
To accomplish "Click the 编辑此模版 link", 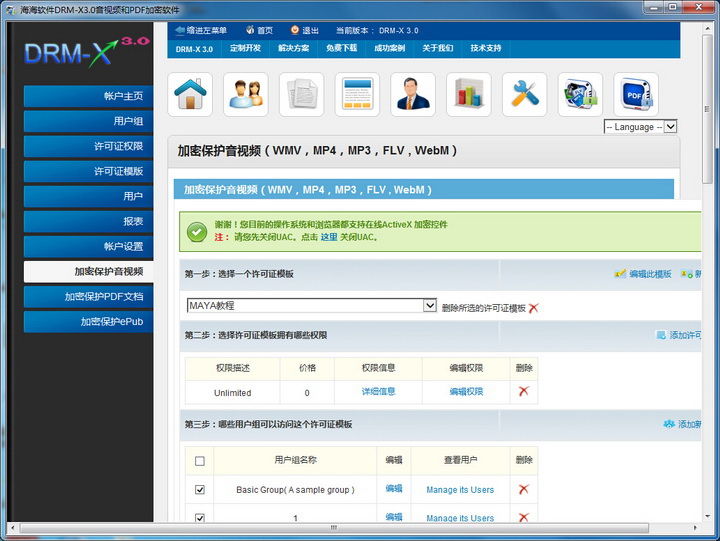I will [x=650, y=274].
